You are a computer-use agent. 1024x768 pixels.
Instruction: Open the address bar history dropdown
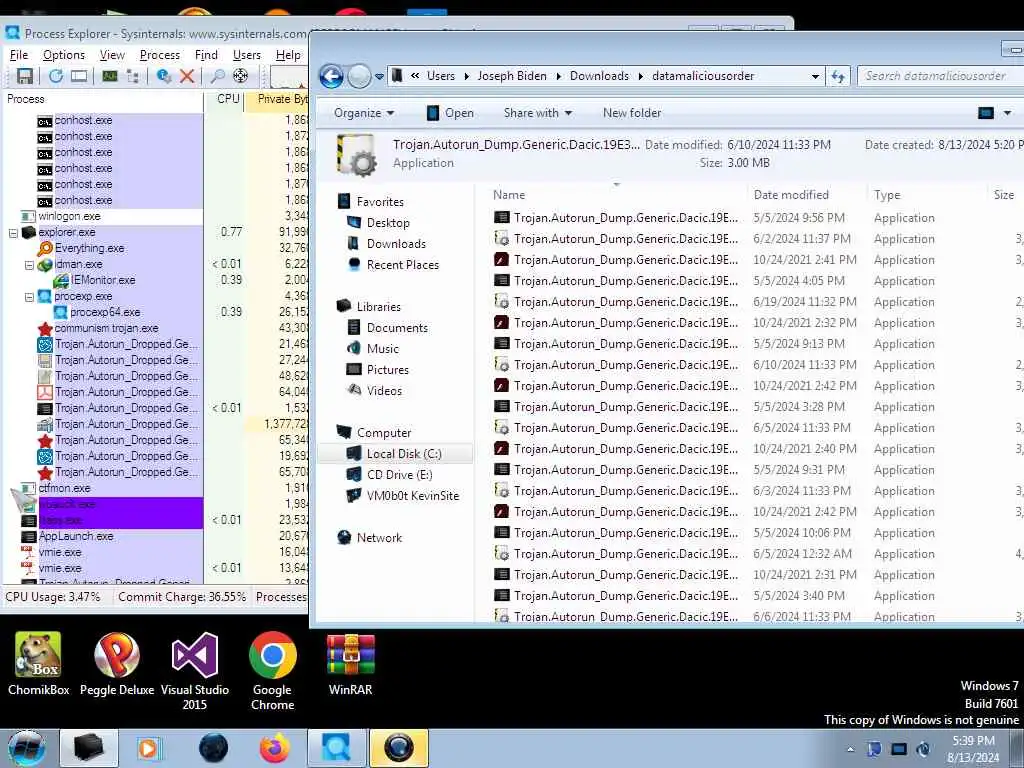coord(815,76)
